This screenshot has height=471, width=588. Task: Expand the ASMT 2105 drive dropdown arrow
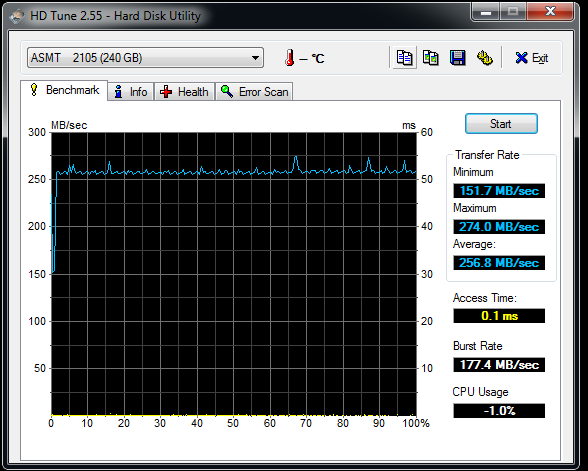[255, 58]
